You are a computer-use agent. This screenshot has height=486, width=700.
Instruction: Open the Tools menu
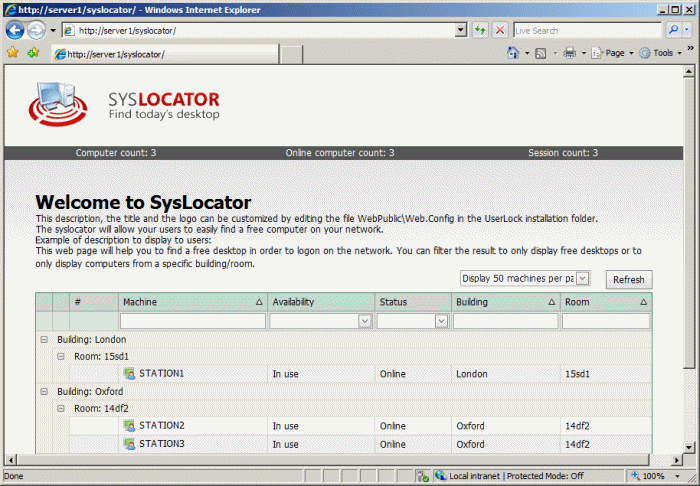click(660, 53)
